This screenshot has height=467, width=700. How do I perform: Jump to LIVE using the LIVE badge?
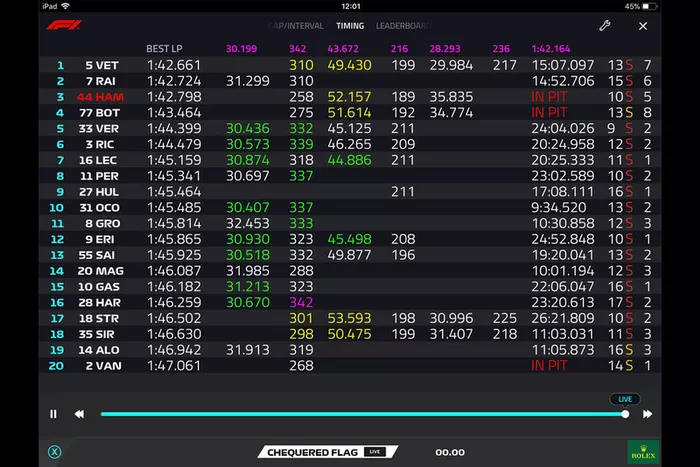625,399
